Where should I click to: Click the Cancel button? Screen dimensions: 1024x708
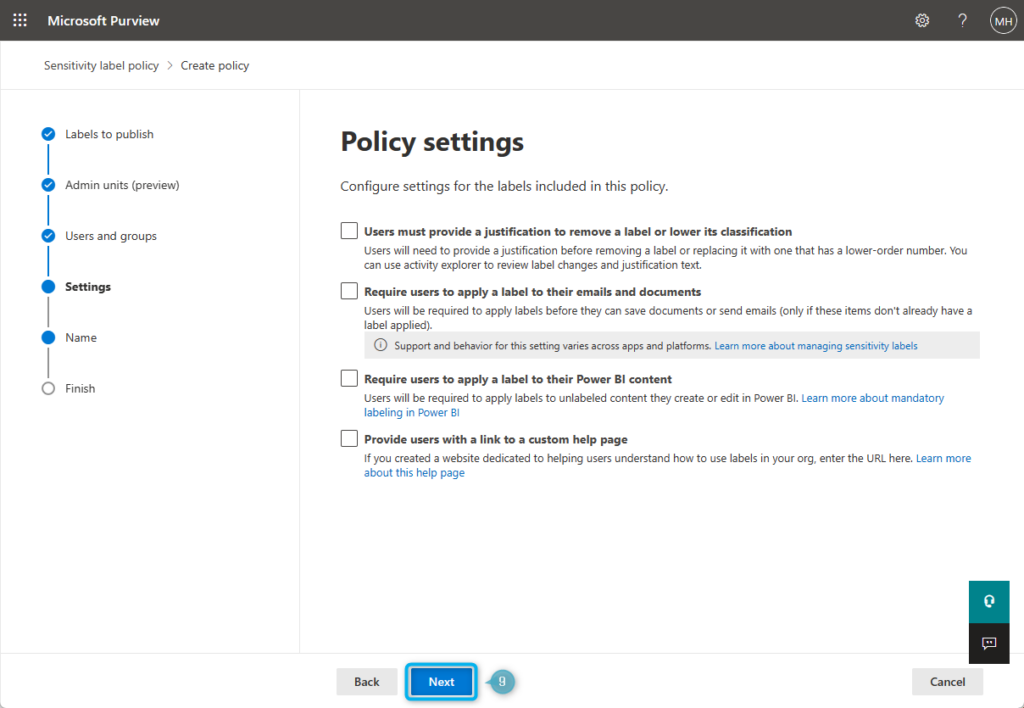pos(946,681)
